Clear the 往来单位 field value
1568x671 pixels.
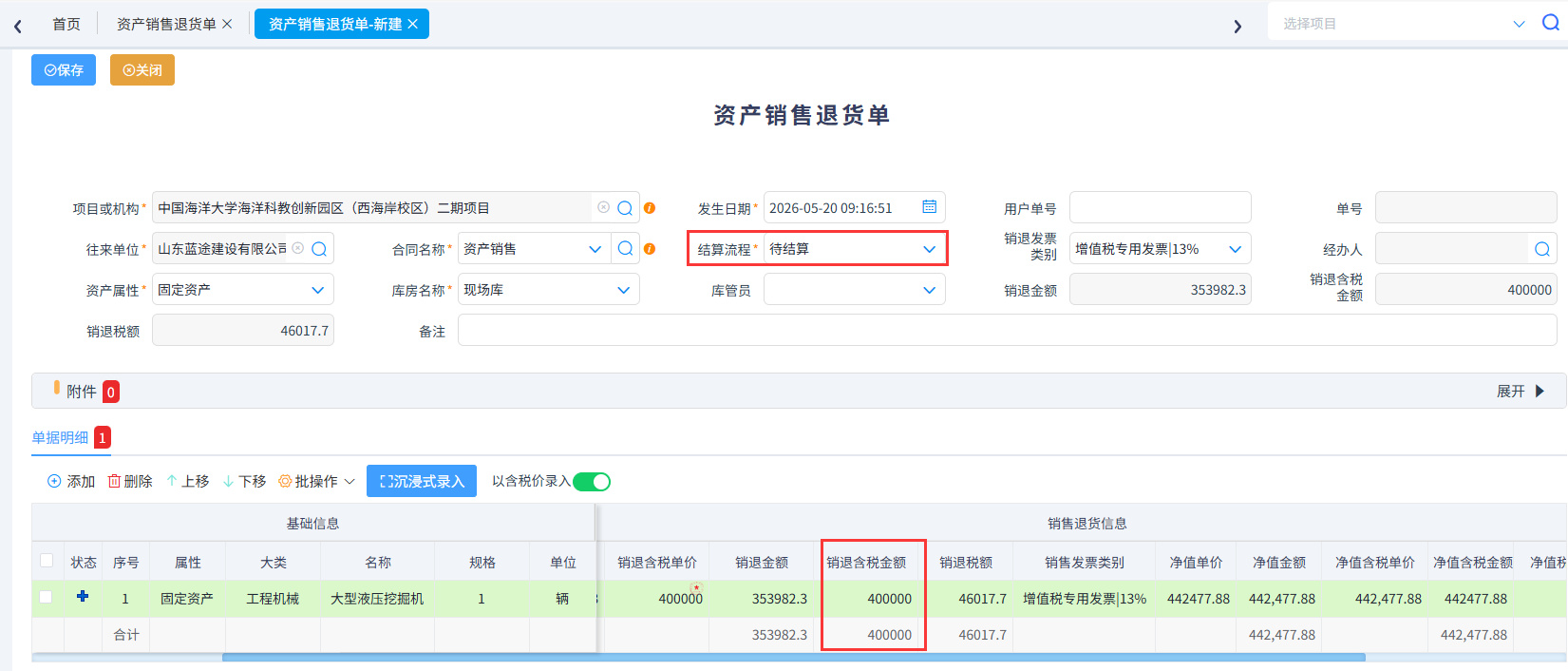pyautogui.click(x=298, y=248)
